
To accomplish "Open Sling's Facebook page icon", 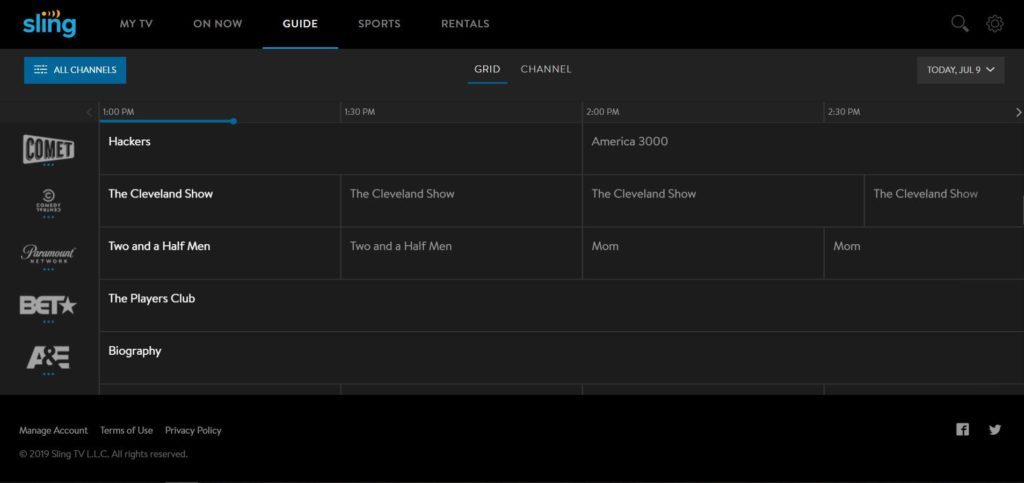I will 962,430.
